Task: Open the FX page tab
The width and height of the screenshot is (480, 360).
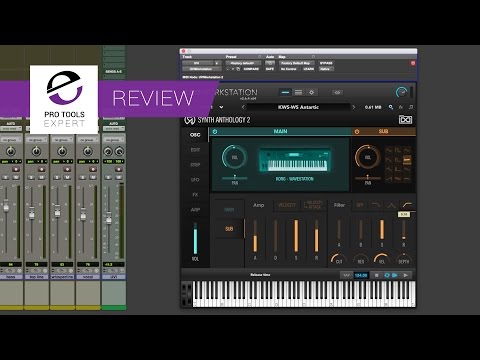Action: (195, 195)
